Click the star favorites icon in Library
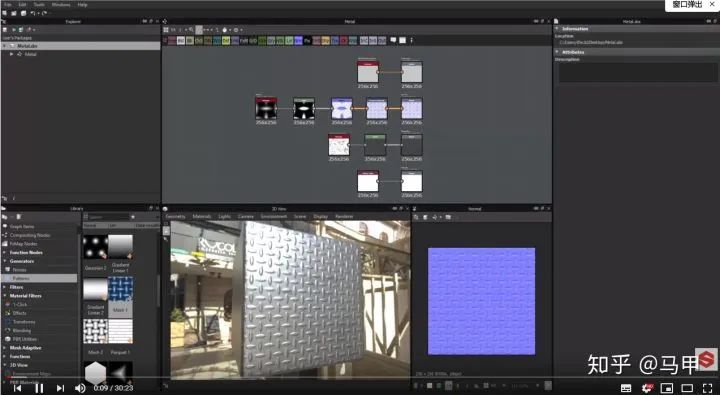Screen dimensions: 720x395 tap(133, 217)
